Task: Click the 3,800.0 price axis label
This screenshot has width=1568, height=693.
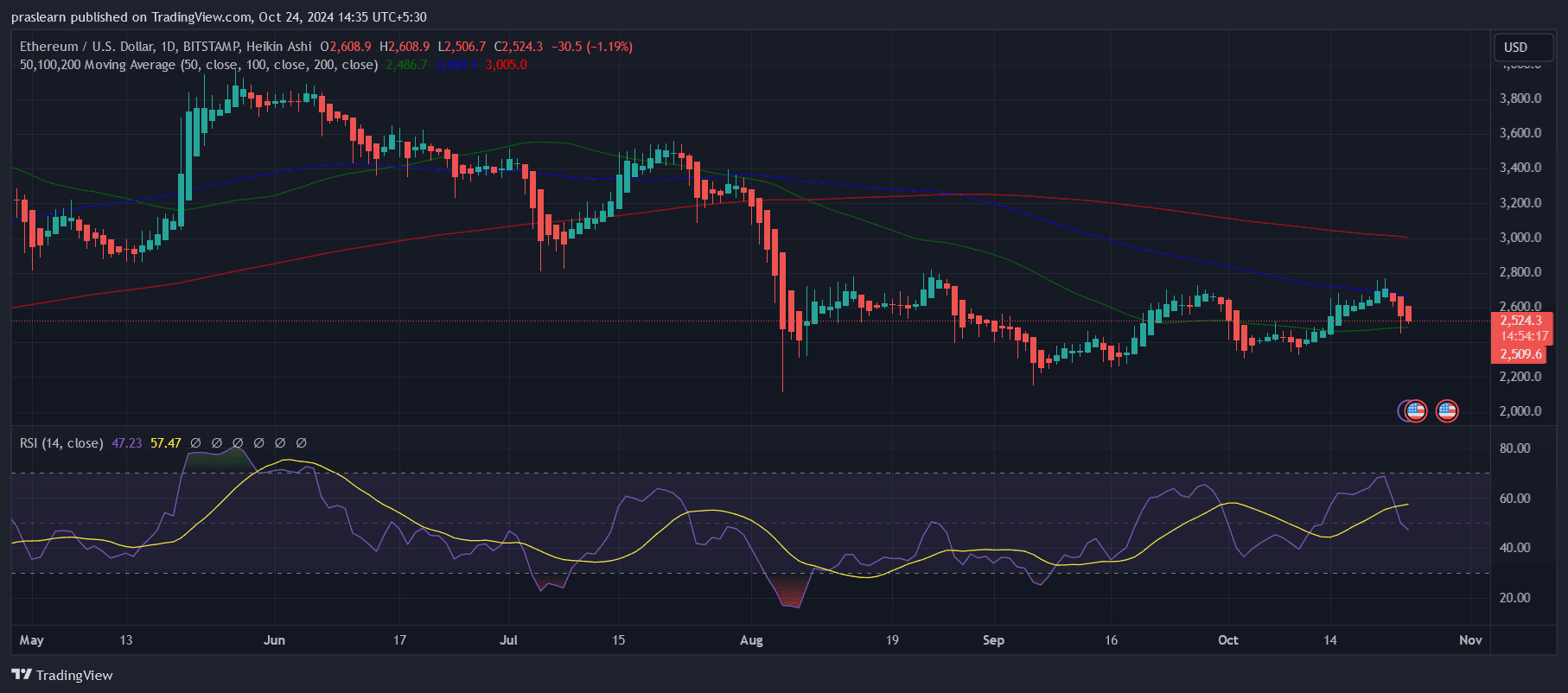Action: click(1520, 99)
